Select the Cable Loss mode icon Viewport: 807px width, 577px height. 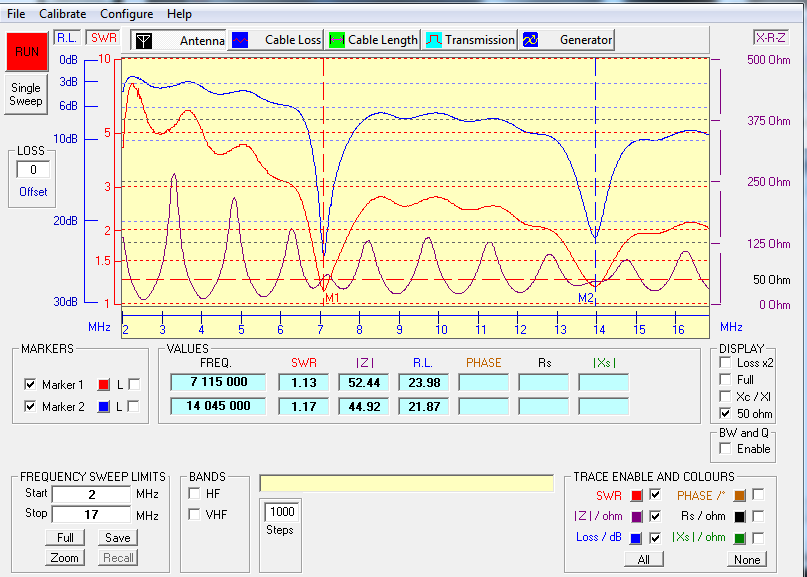(x=240, y=40)
